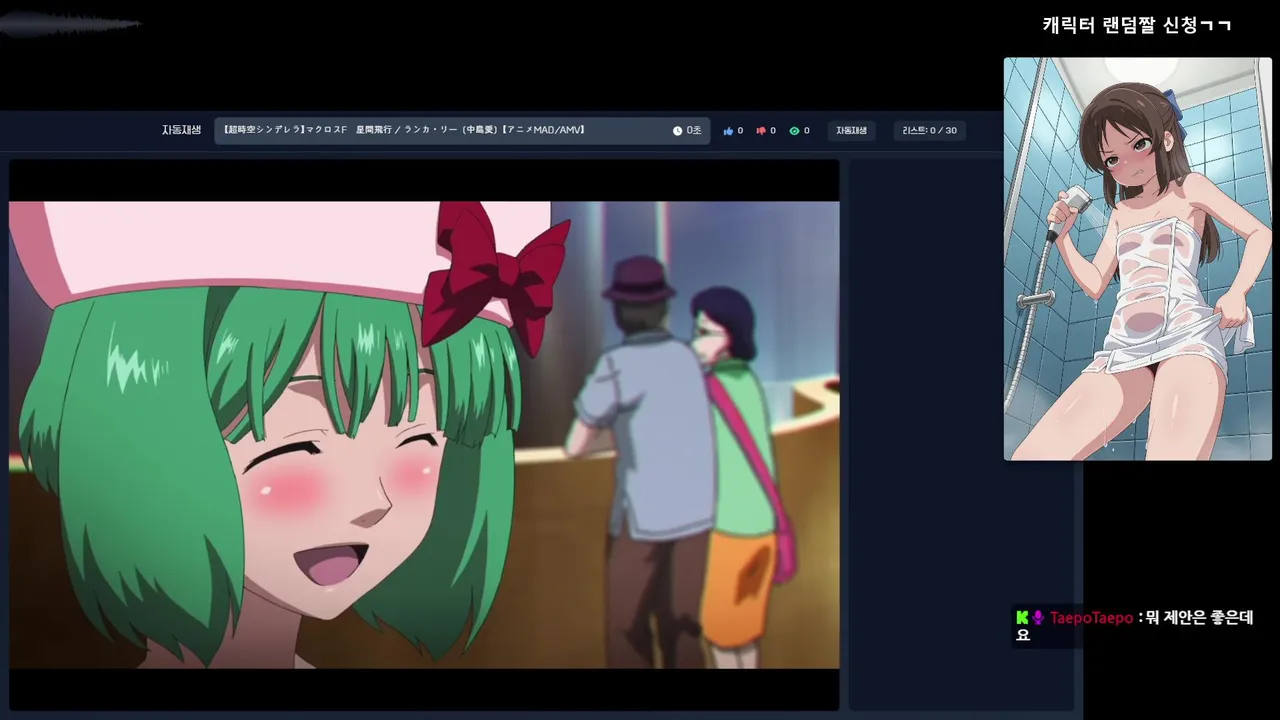Image resolution: width=1280 pixels, height=720 pixels.
Task: Click the 리스트: 0 / 30 playlist button
Action: 929,131
